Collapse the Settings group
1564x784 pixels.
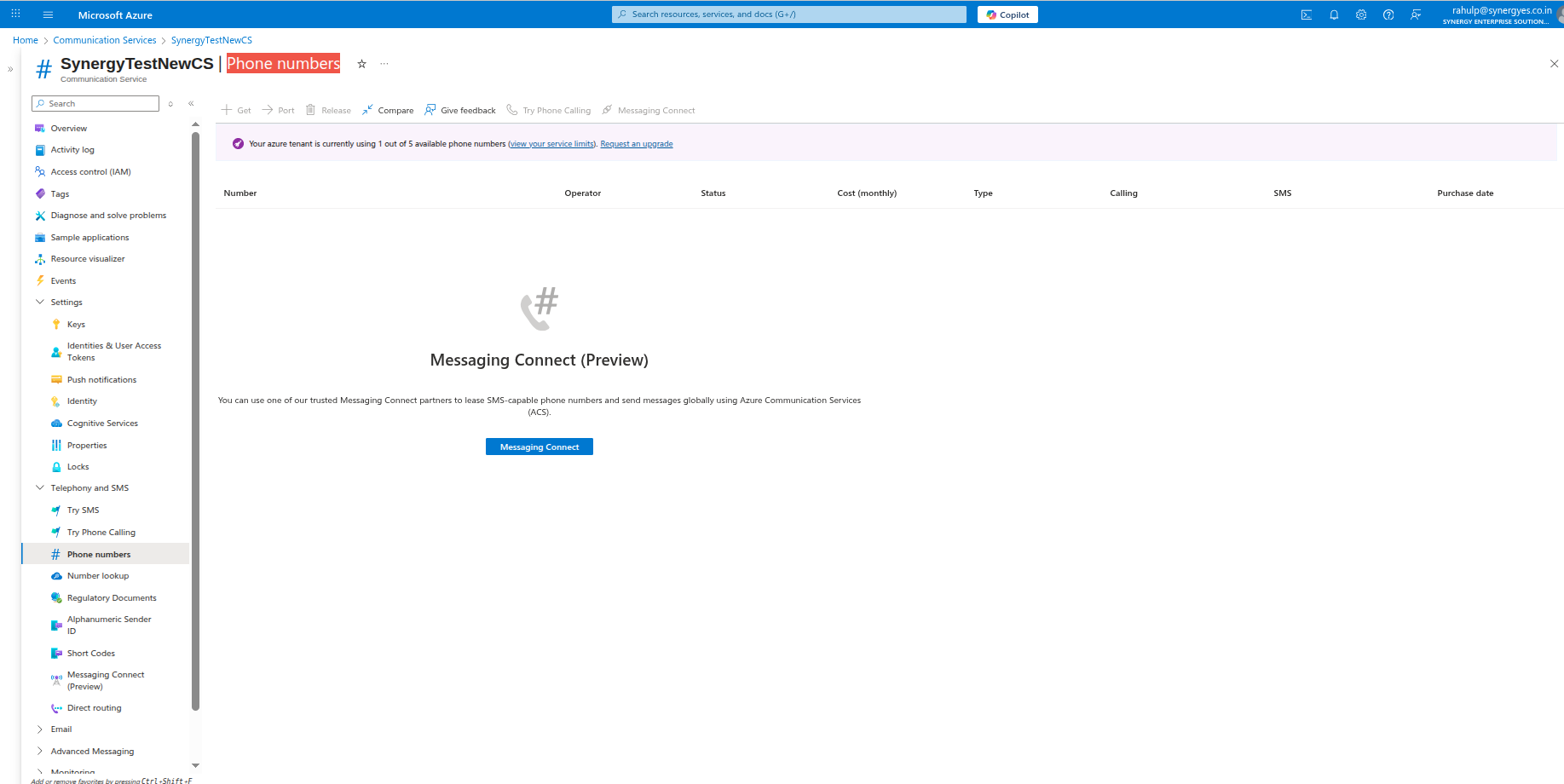(x=40, y=302)
